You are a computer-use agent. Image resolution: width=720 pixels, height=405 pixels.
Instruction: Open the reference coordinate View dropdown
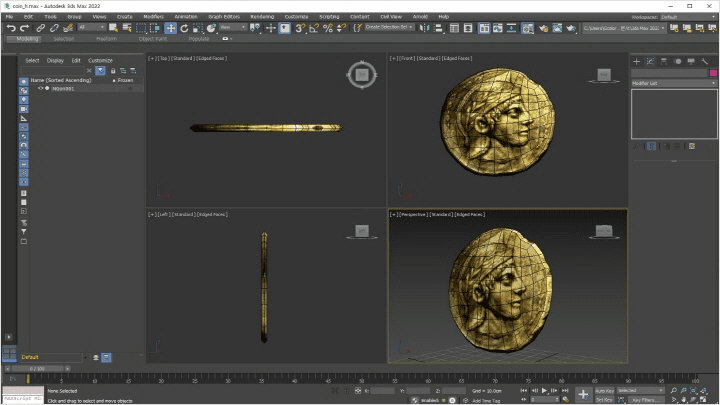[x=233, y=28]
